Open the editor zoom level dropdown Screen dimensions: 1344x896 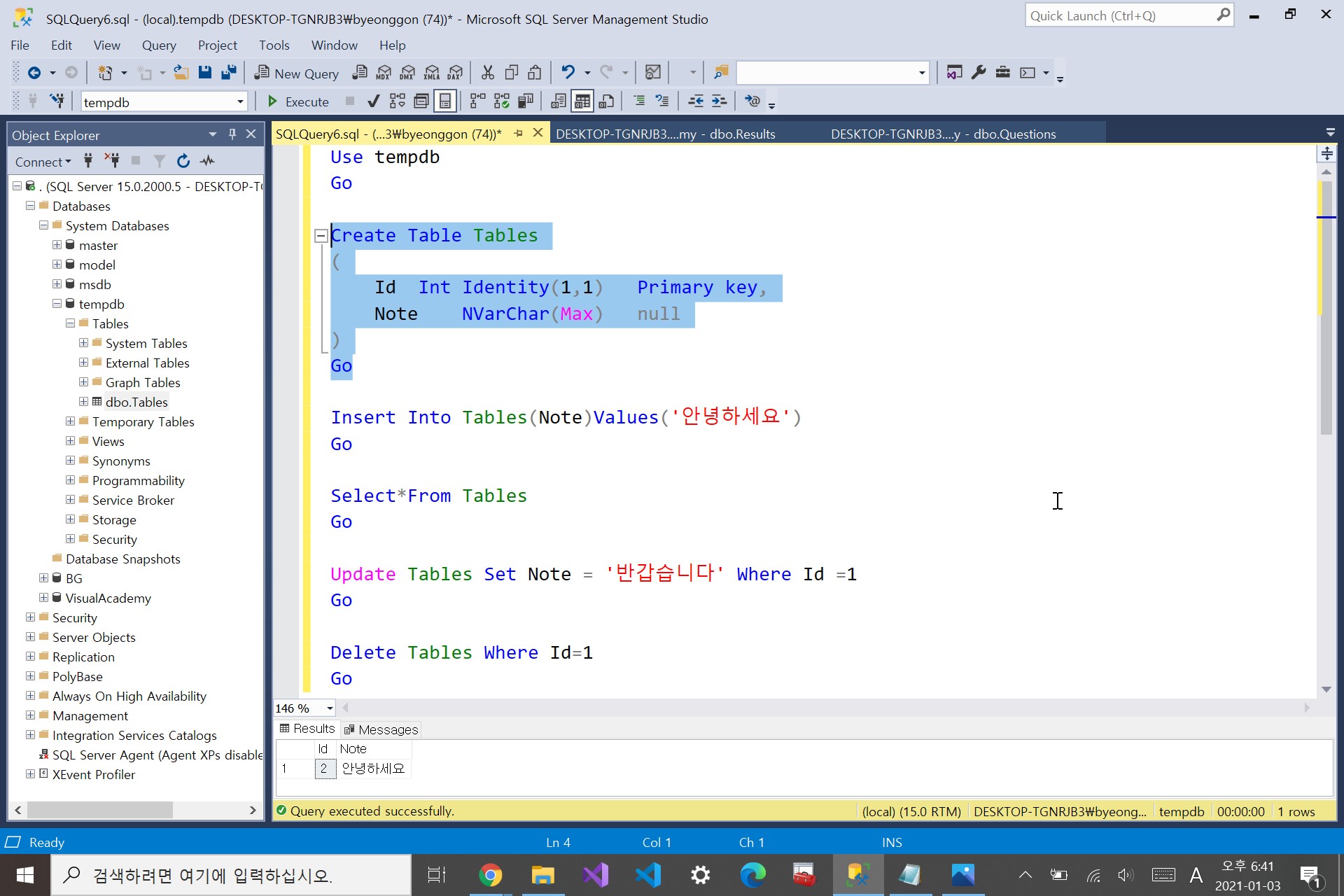click(x=330, y=708)
